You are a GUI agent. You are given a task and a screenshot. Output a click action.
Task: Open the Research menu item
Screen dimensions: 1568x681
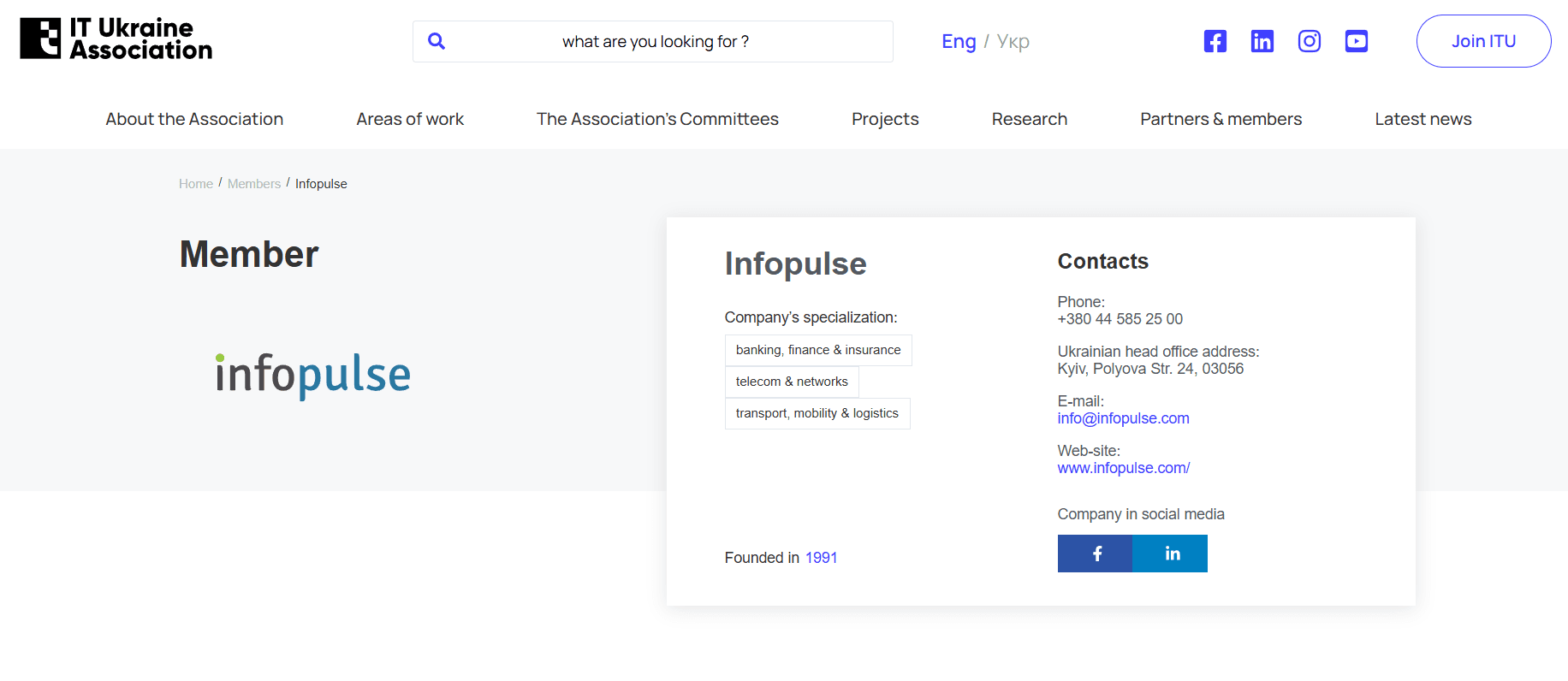tap(1030, 119)
